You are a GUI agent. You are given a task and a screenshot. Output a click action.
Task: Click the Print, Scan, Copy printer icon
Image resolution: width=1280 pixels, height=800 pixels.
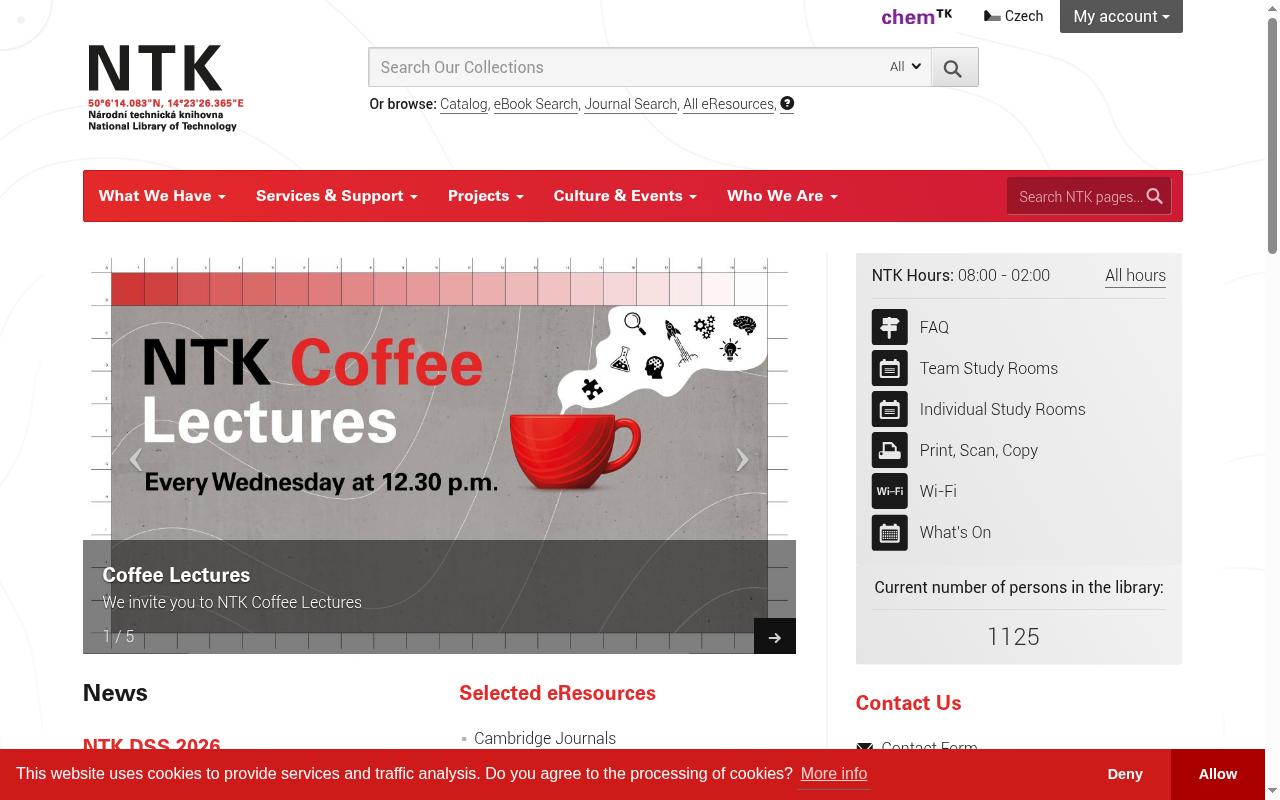point(889,451)
